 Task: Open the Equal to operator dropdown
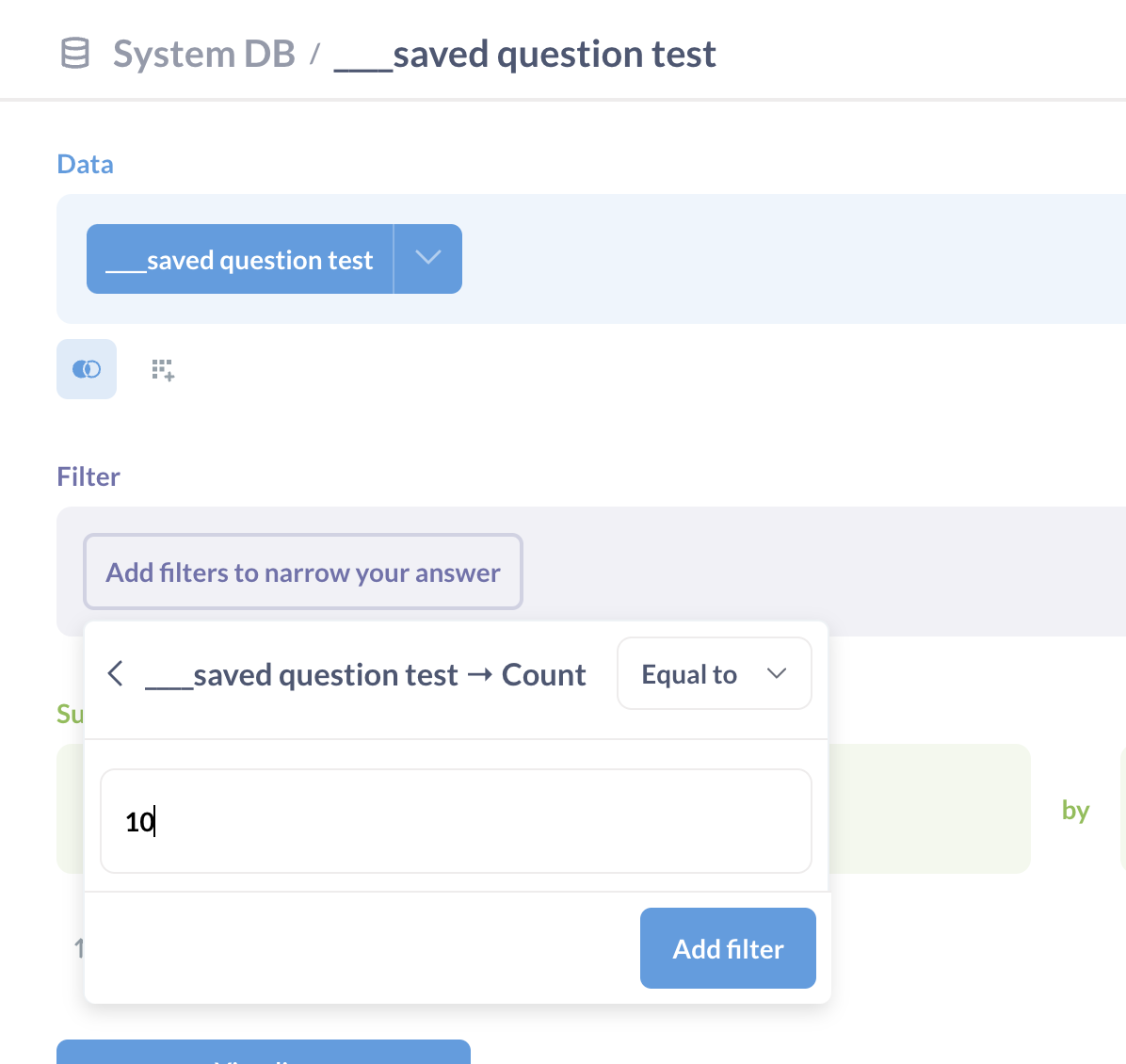pos(714,673)
